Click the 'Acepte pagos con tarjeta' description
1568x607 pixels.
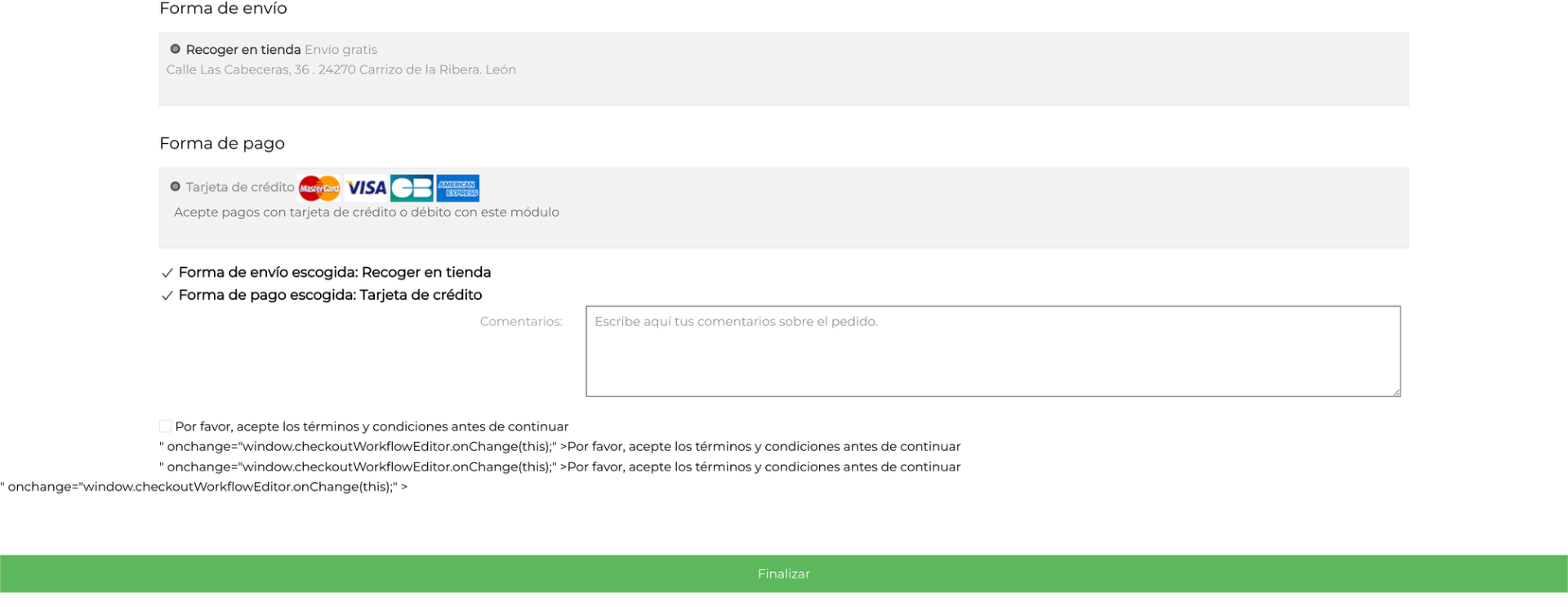coord(367,212)
